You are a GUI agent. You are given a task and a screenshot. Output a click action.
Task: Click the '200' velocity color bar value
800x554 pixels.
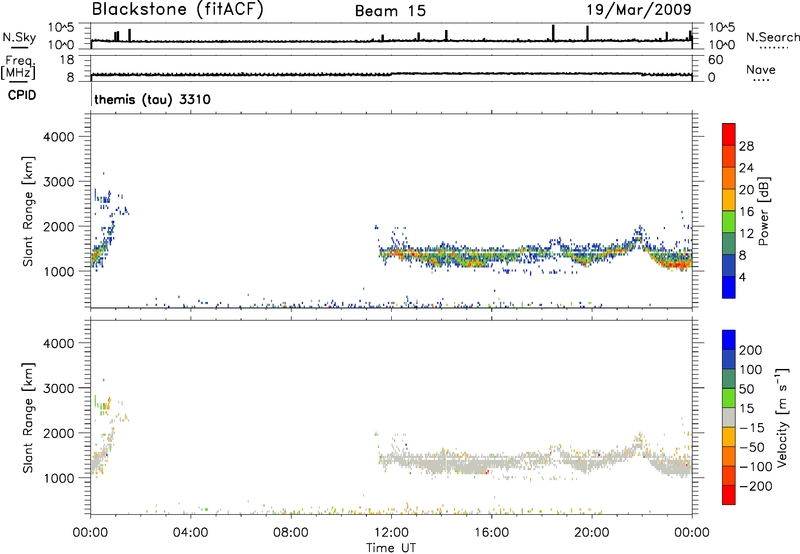tap(751, 350)
